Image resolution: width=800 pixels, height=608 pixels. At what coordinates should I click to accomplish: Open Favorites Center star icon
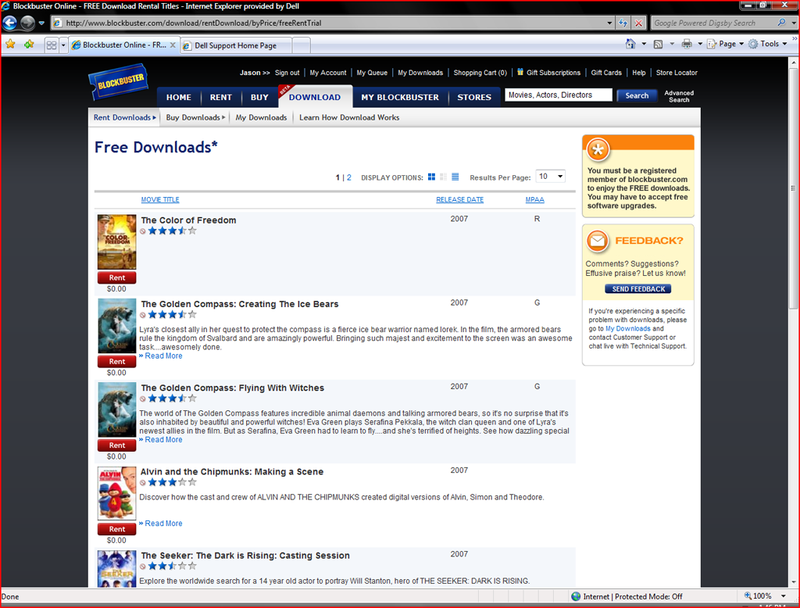pos(10,44)
